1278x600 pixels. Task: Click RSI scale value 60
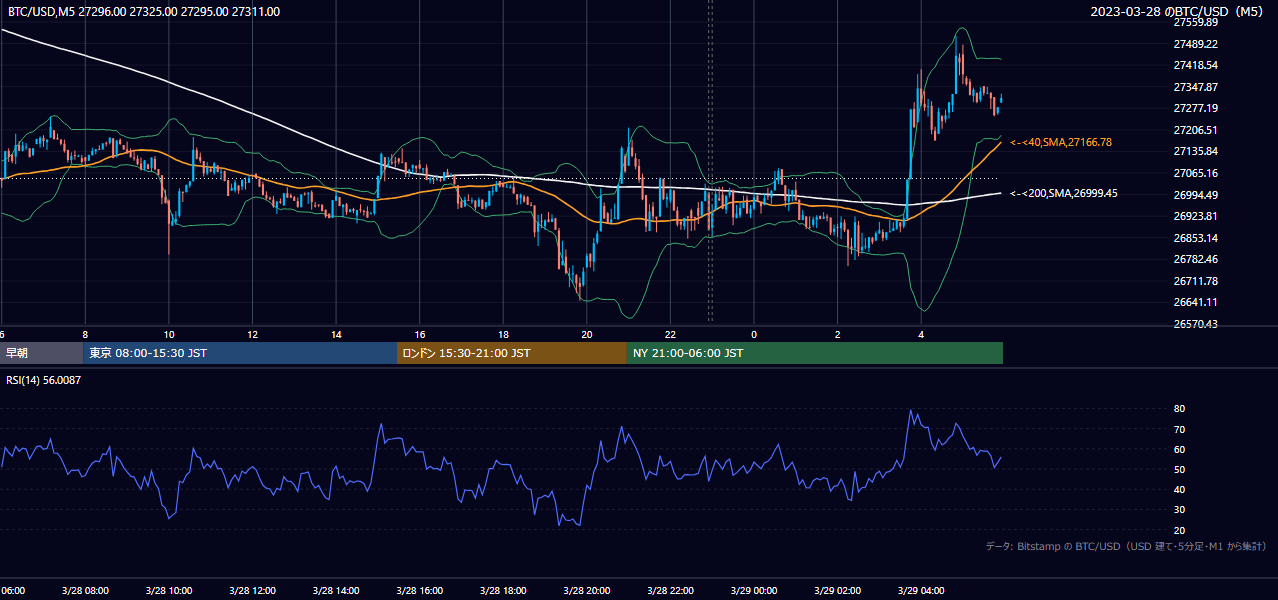1179,449
